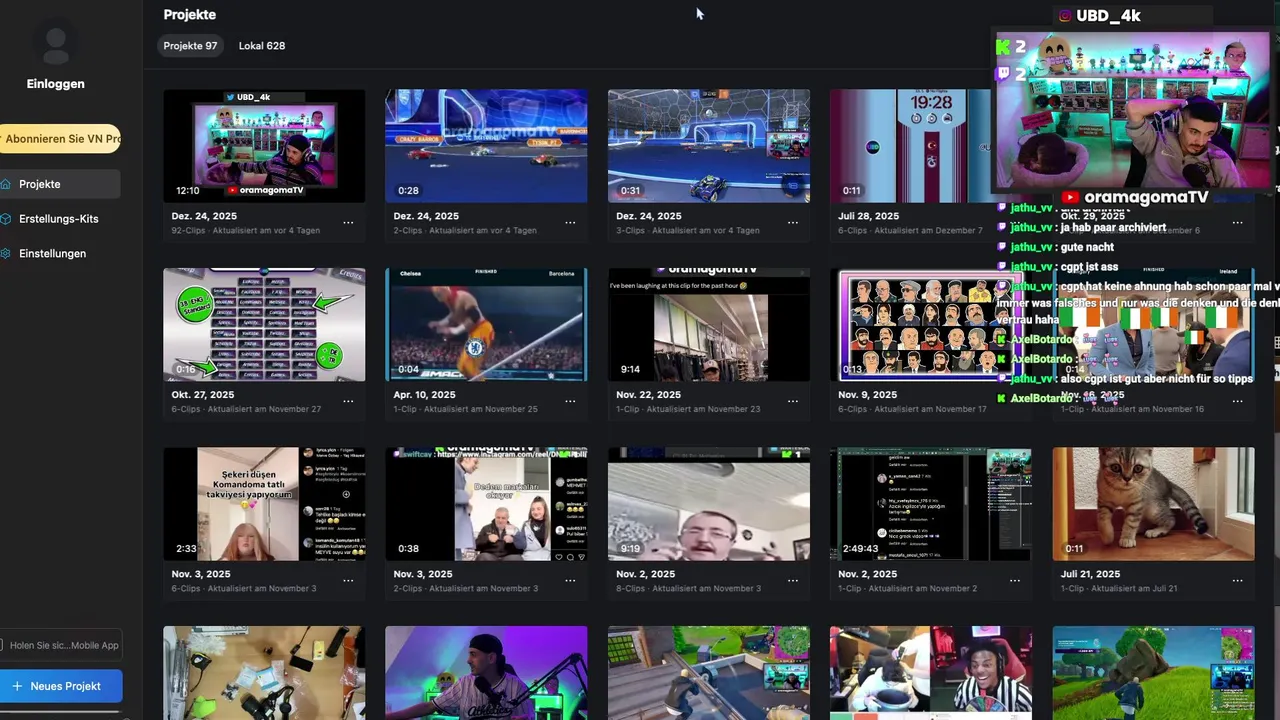The width and height of the screenshot is (1280, 720).
Task: Open the 9:19 Nov. 2 project thumbnail
Action: tap(709, 504)
